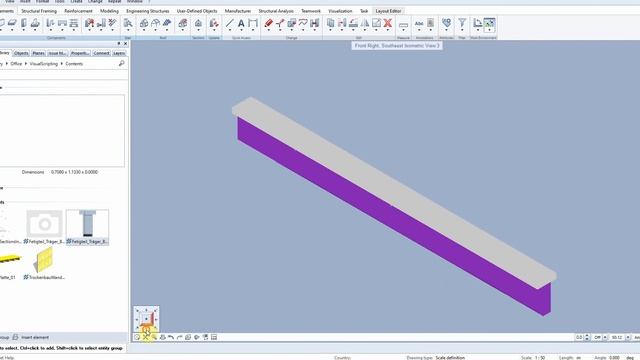Switch to the Properties palette tab
Image resolution: width=640 pixels, height=360 pixels.
click(x=80, y=53)
